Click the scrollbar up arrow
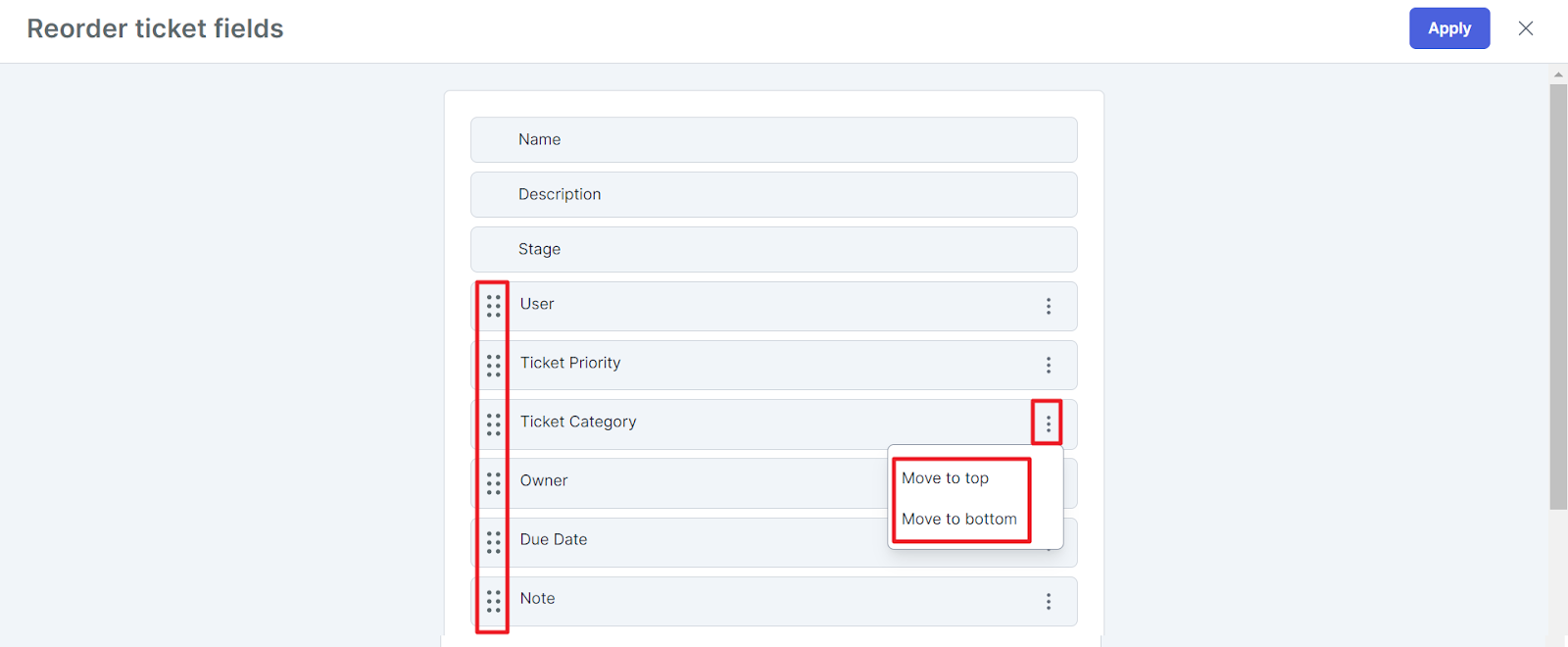 [1558, 75]
